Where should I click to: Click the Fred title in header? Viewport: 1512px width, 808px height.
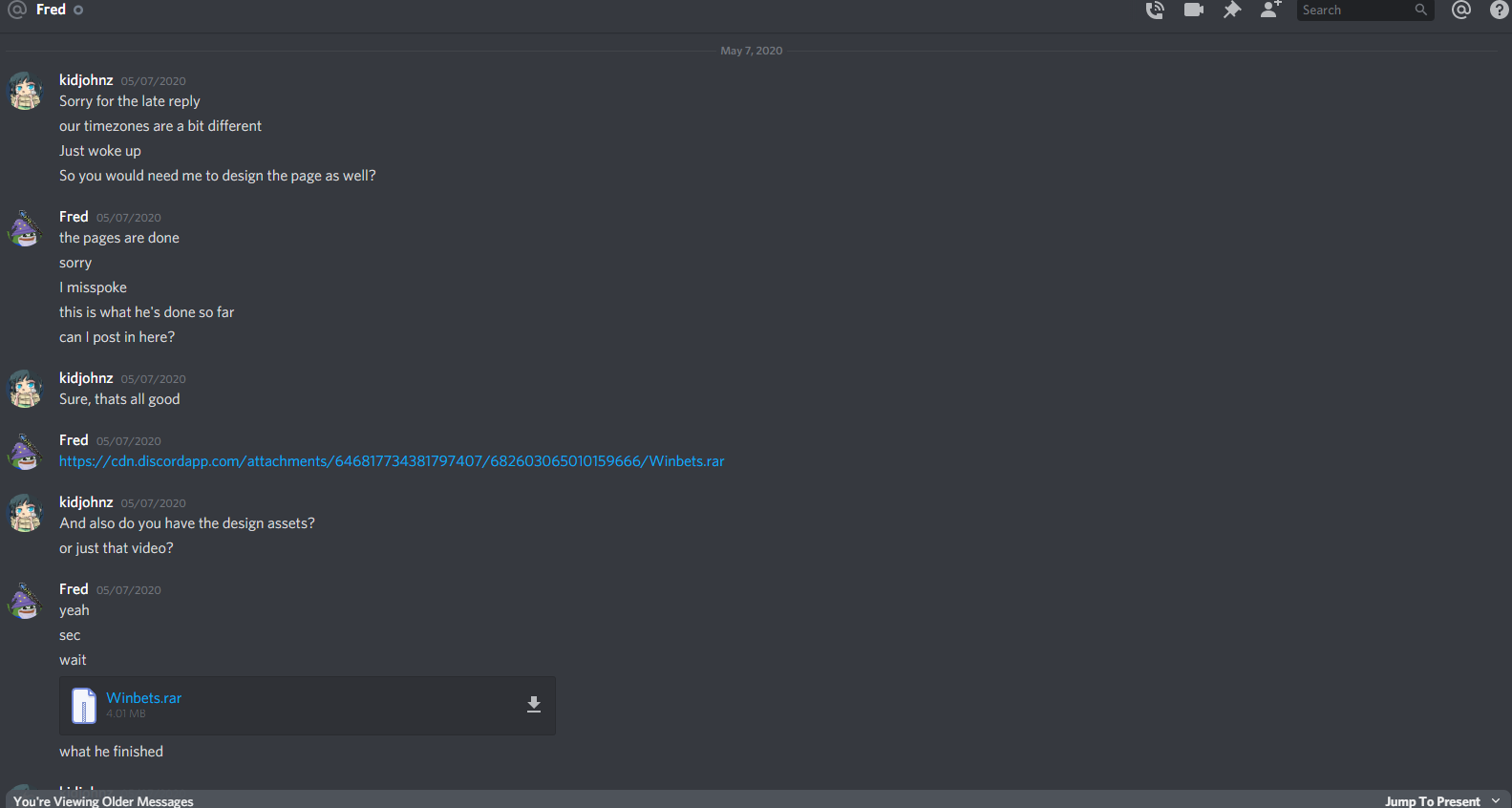pos(51,10)
